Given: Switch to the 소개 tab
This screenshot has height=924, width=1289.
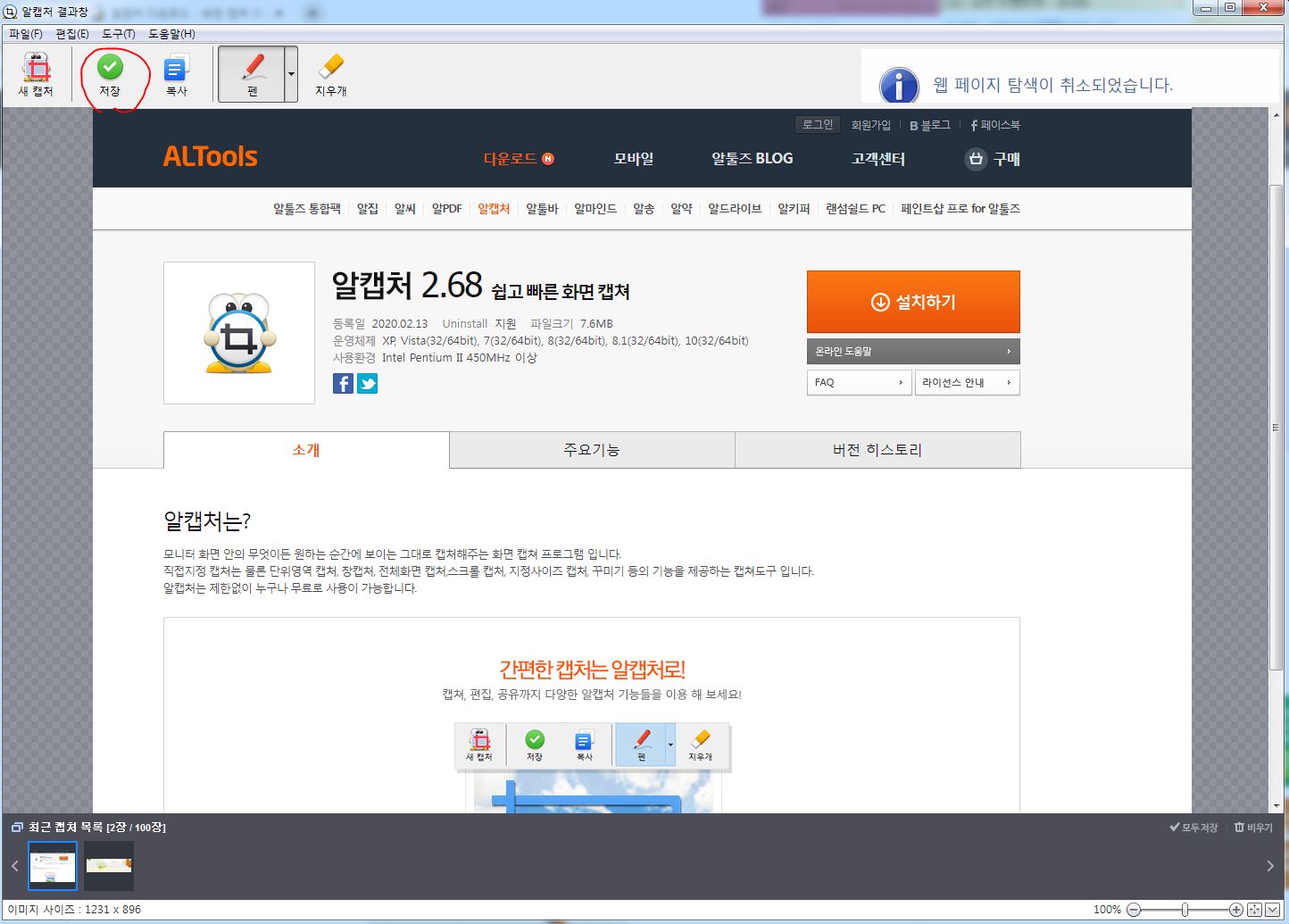Looking at the screenshot, I should (x=306, y=450).
